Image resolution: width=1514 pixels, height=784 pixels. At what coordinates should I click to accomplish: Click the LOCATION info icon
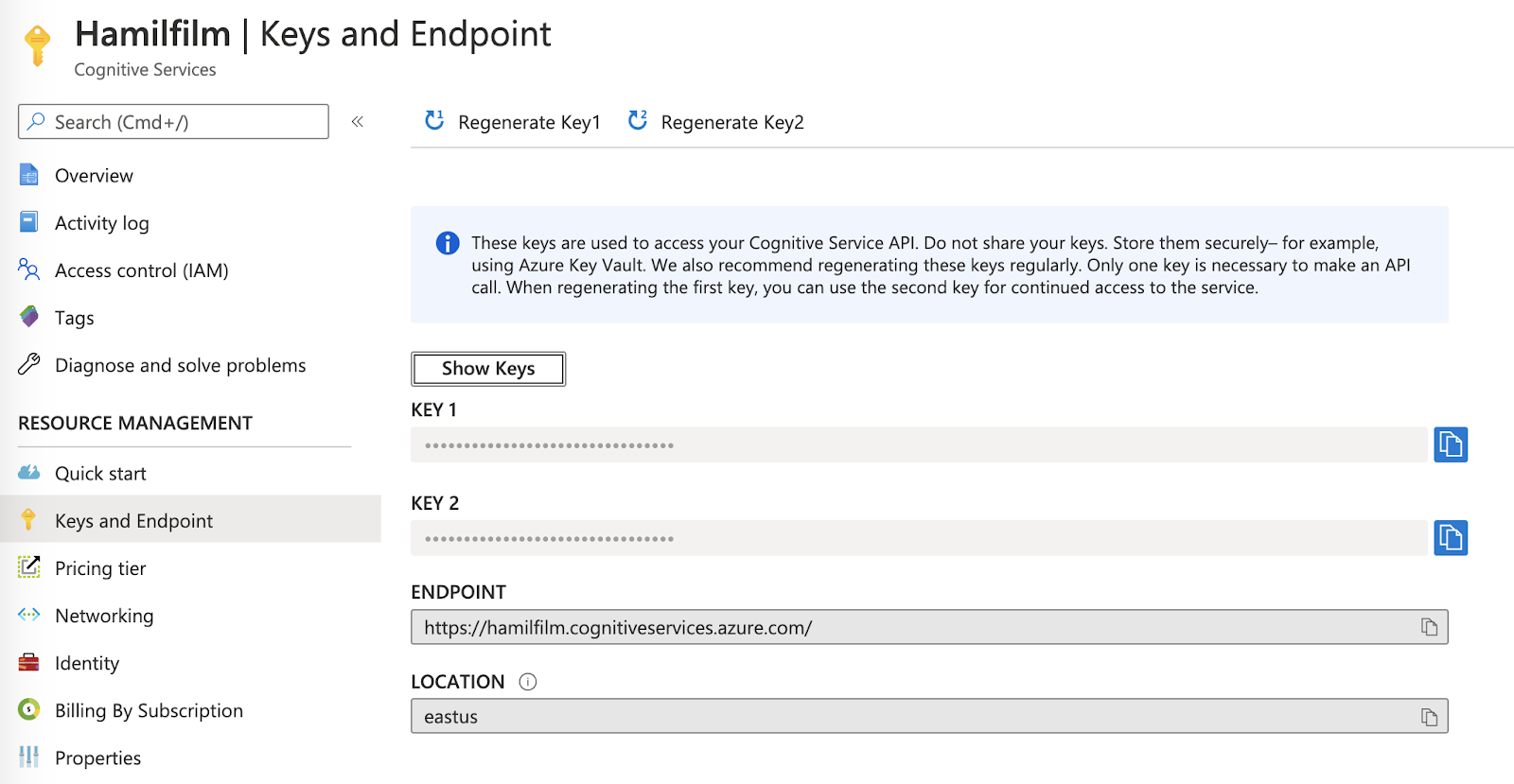[528, 682]
